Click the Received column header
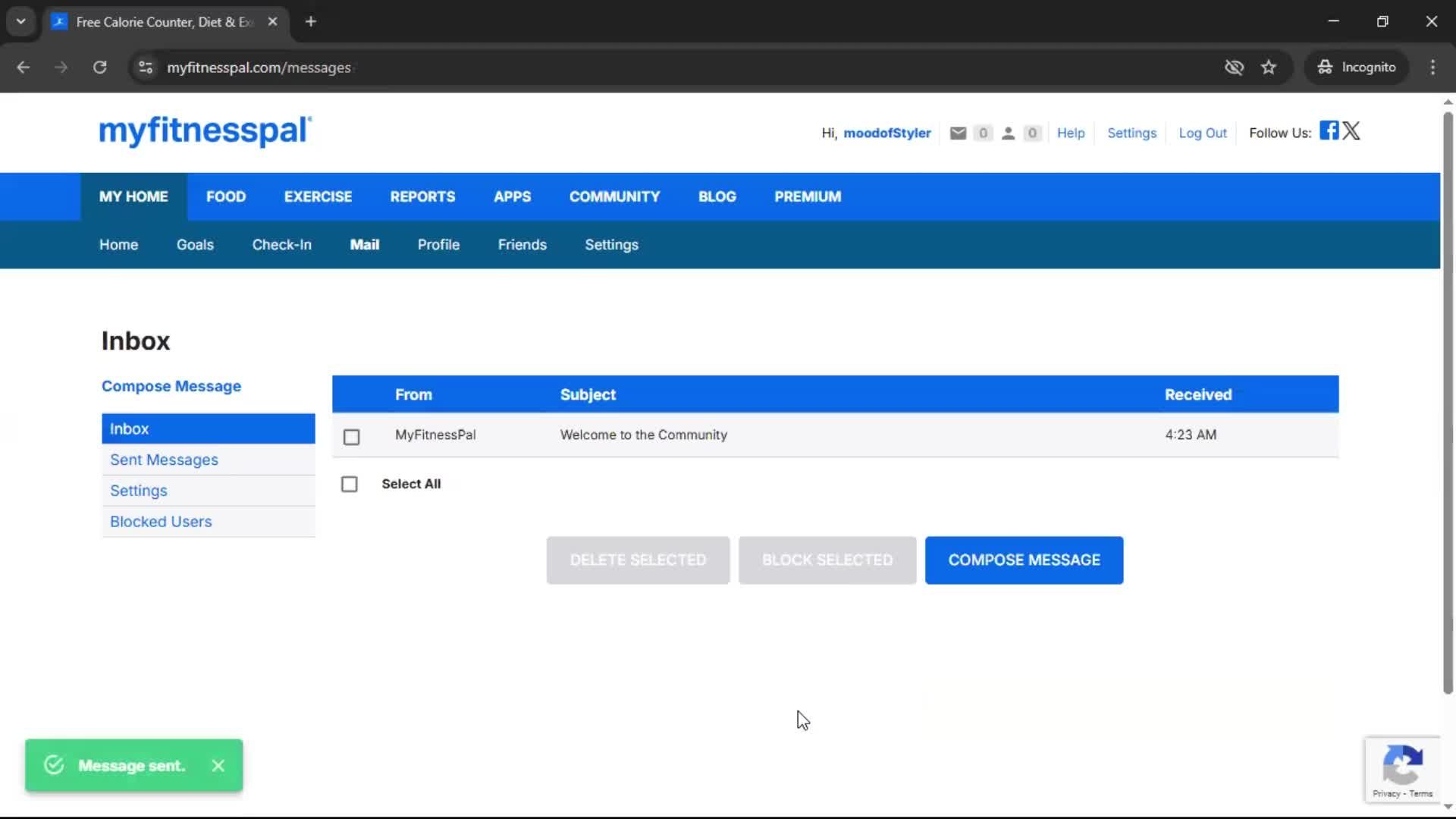The width and height of the screenshot is (1456, 819). [x=1198, y=395]
